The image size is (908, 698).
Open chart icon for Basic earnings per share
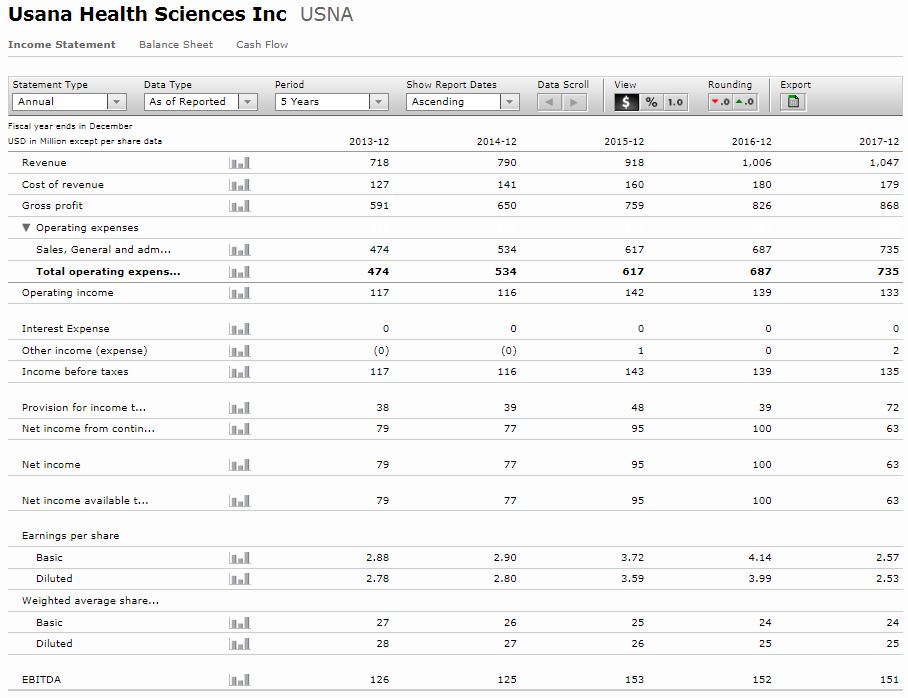240,558
